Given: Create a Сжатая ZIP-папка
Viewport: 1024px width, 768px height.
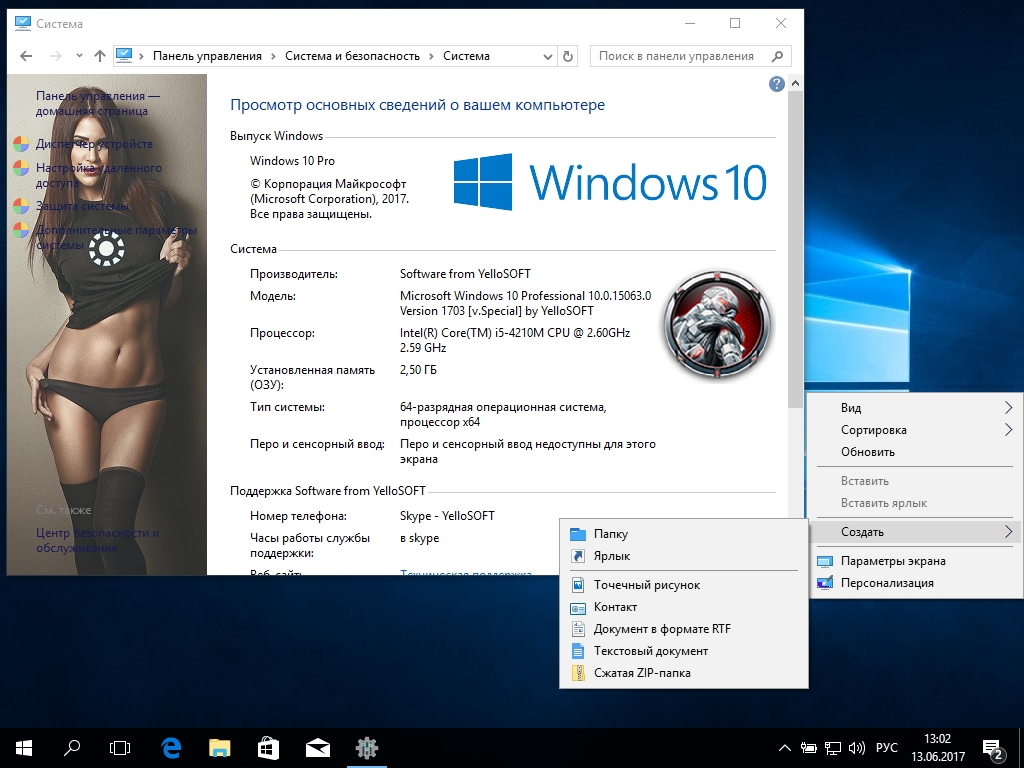Looking at the screenshot, I should click(x=684, y=673).
